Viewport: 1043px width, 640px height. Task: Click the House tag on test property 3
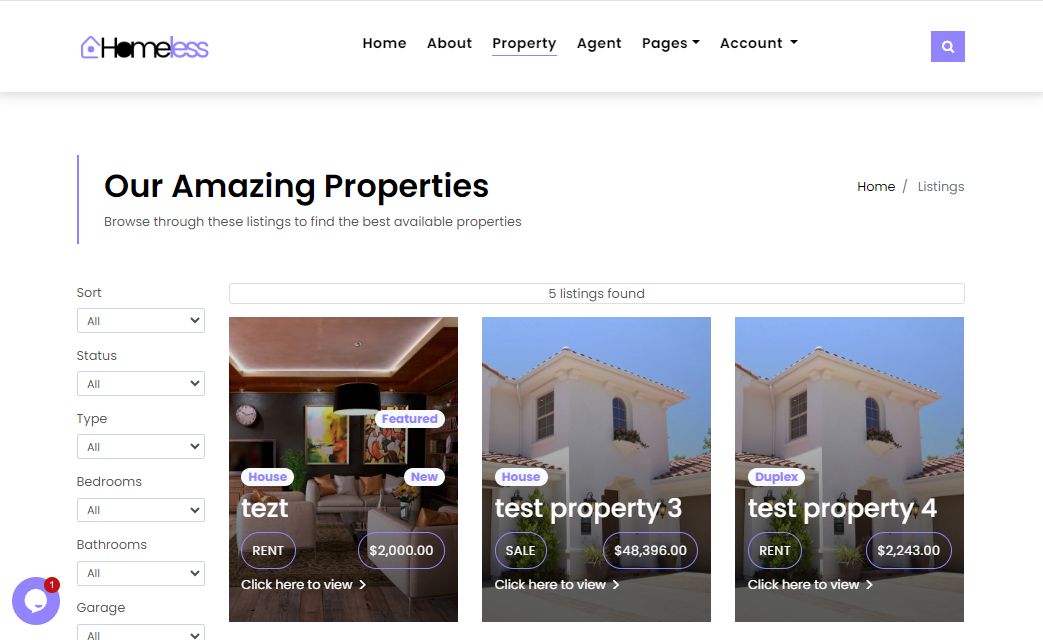pyautogui.click(x=521, y=476)
